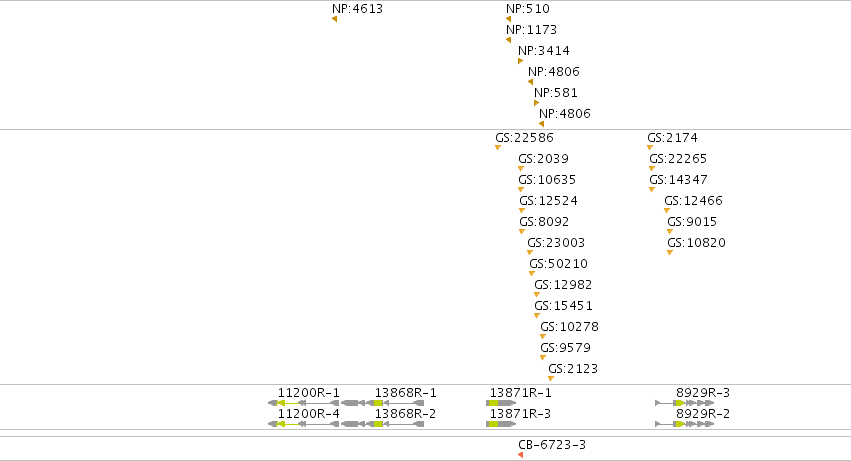Select the GS:23003 triangle marker
This screenshot has height=461, width=851.
coord(530,252)
